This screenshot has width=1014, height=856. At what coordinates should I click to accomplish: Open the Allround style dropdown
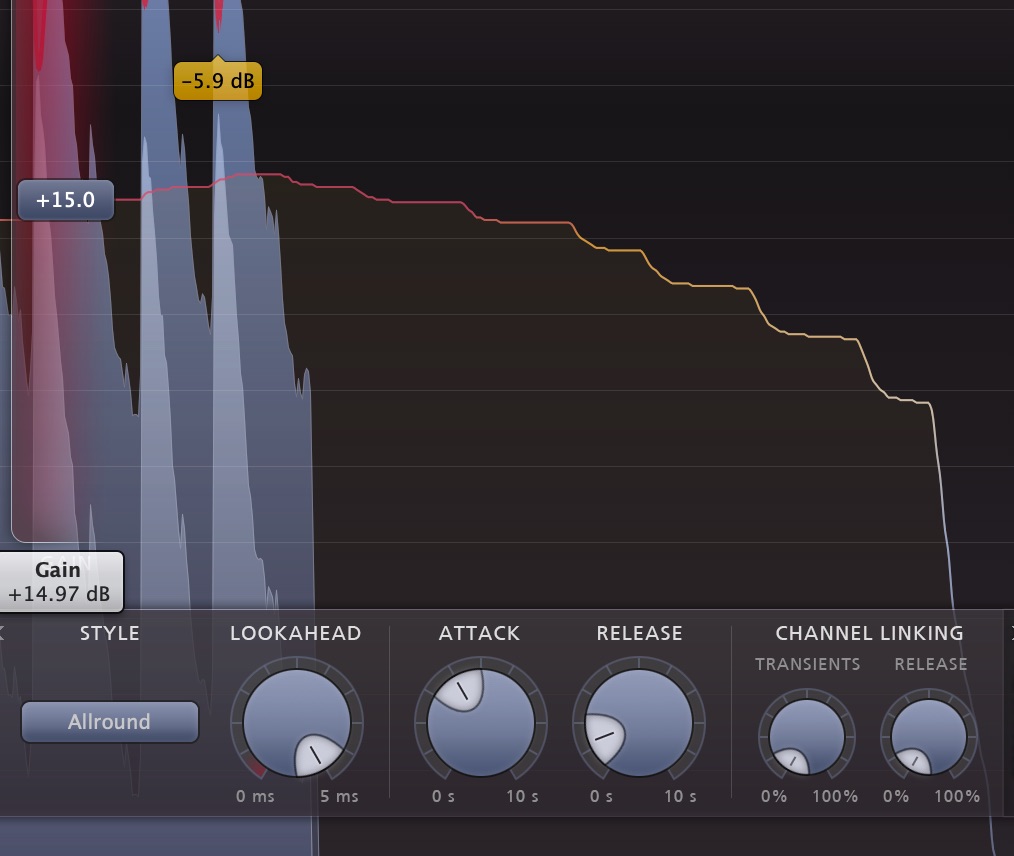point(109,722)
